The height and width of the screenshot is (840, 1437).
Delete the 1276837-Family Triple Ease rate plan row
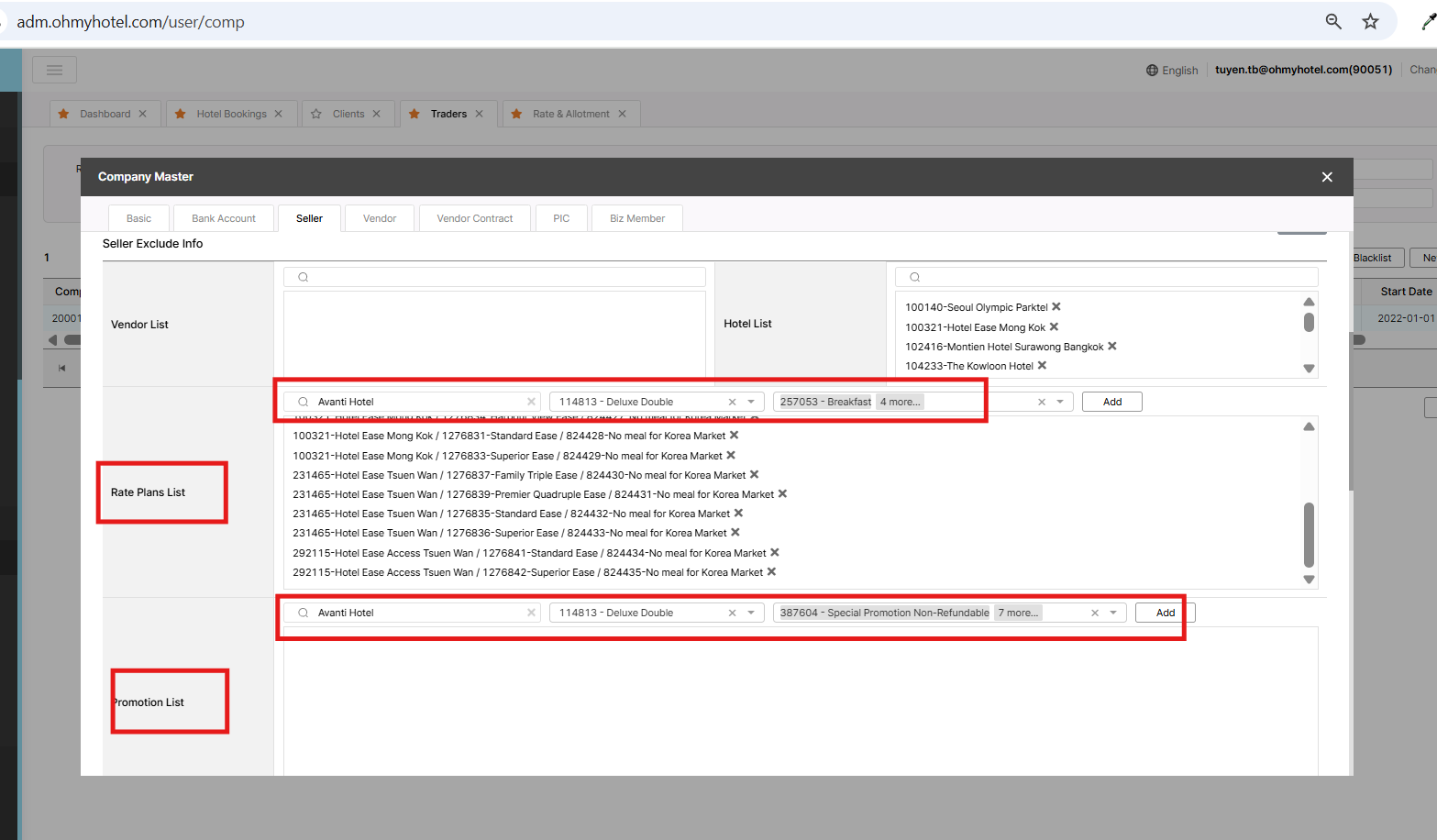tap(755, 475)
